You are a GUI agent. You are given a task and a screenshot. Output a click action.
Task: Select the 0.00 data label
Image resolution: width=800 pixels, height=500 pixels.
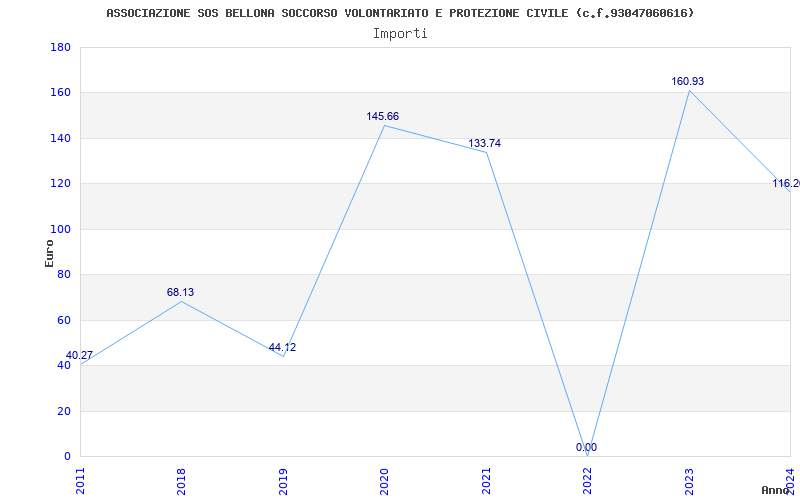(x=586, y=447)
